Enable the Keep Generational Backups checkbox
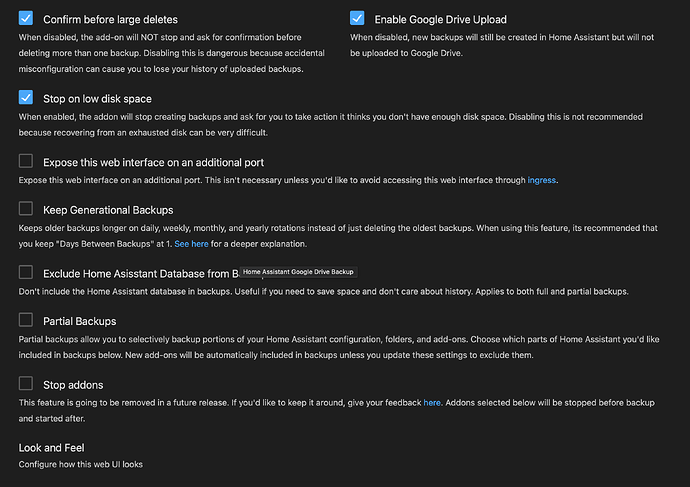The image size is (690, 487). (26, 209)
